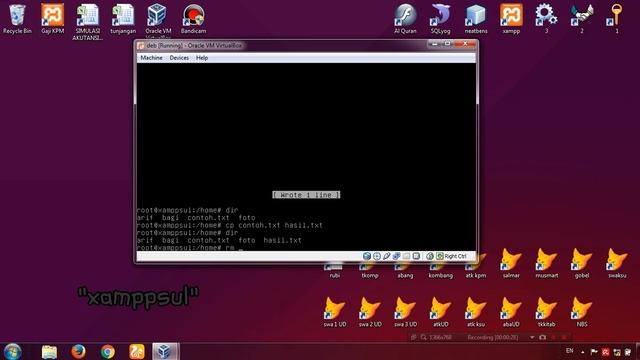Viewport: 640px width, 360px height.
Task: Open the swaksu desktop shortcut
Action: click(x=617, y=263)
